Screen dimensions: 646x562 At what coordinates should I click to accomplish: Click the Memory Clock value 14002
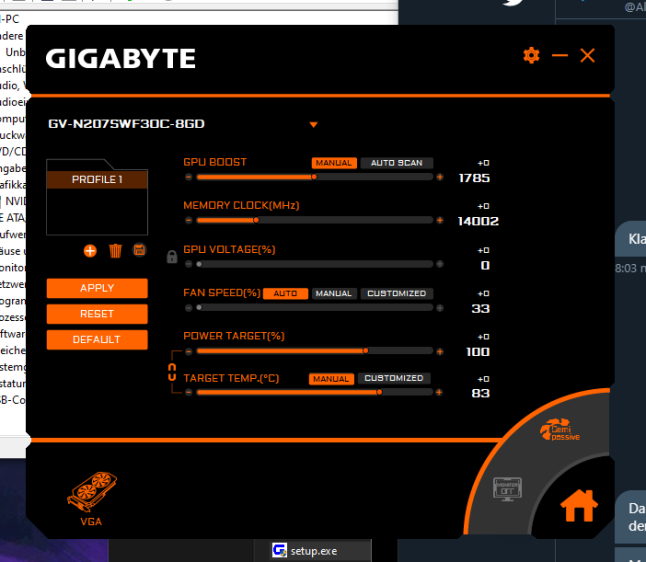pyautogui.click(x=478, y=221)
